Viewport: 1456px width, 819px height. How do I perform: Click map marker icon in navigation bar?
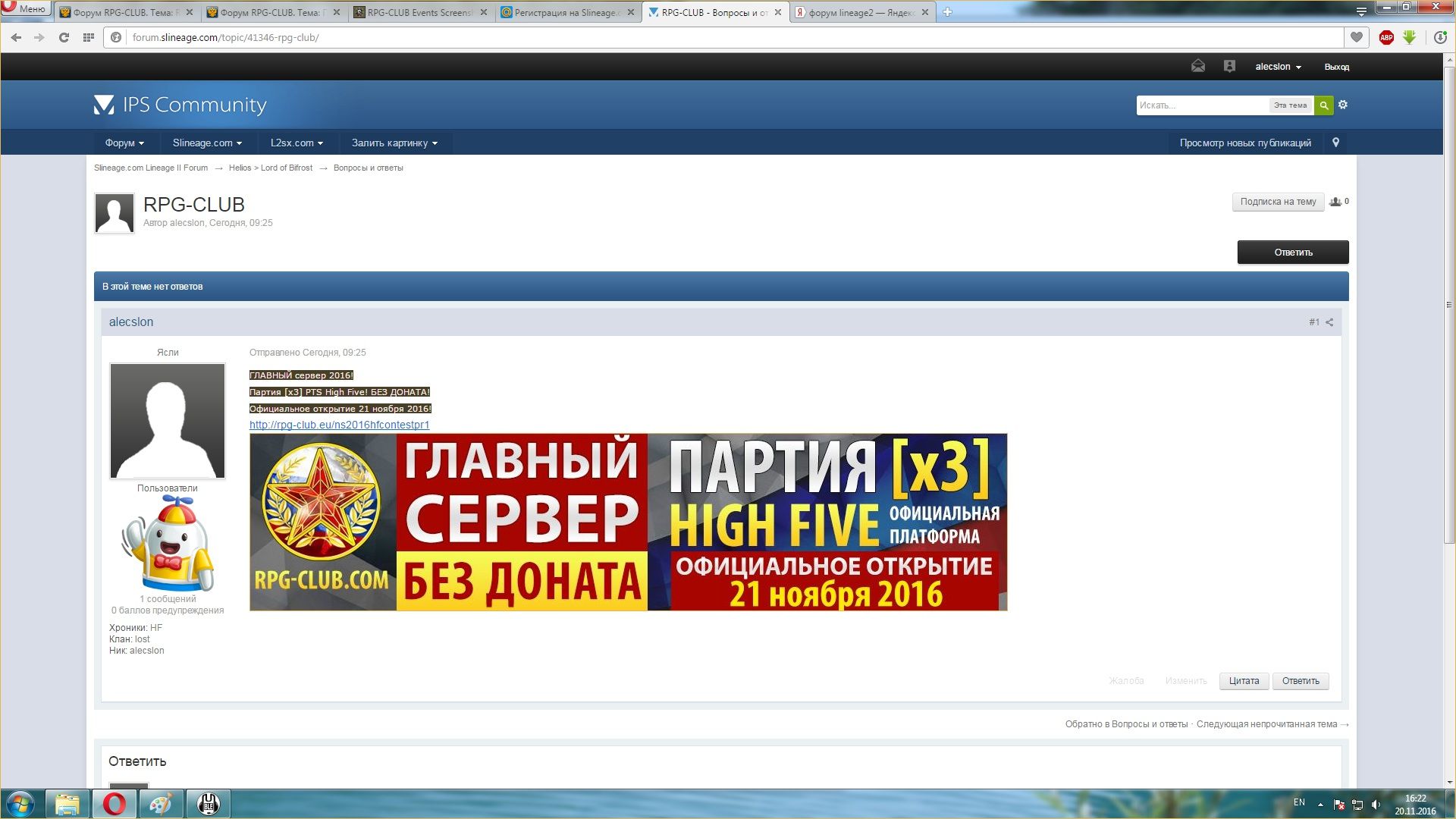point(1335,143)
